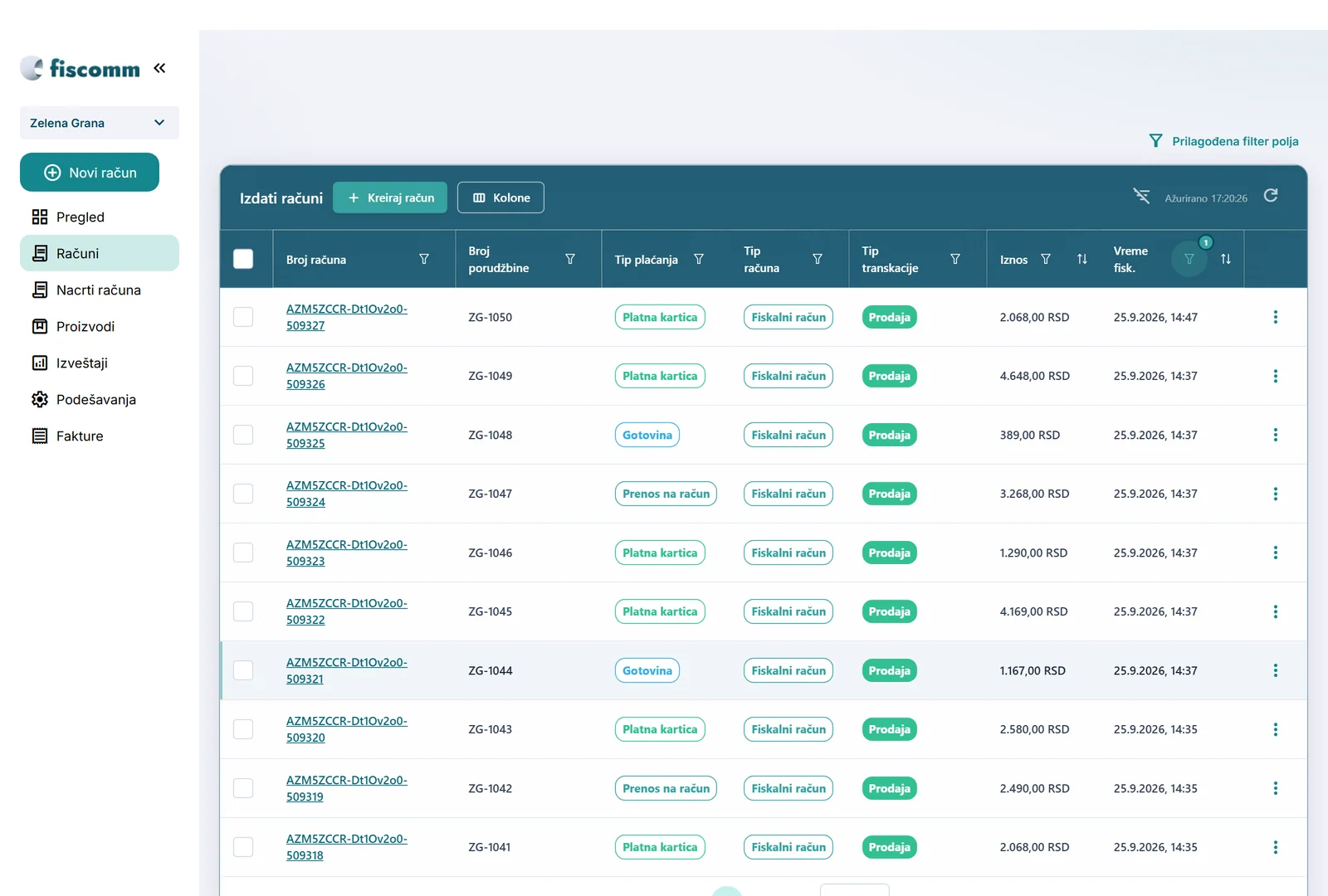1328x896 pixels.
Task: Open Proizvodi section in sidebar
Action: coord(100,327)
